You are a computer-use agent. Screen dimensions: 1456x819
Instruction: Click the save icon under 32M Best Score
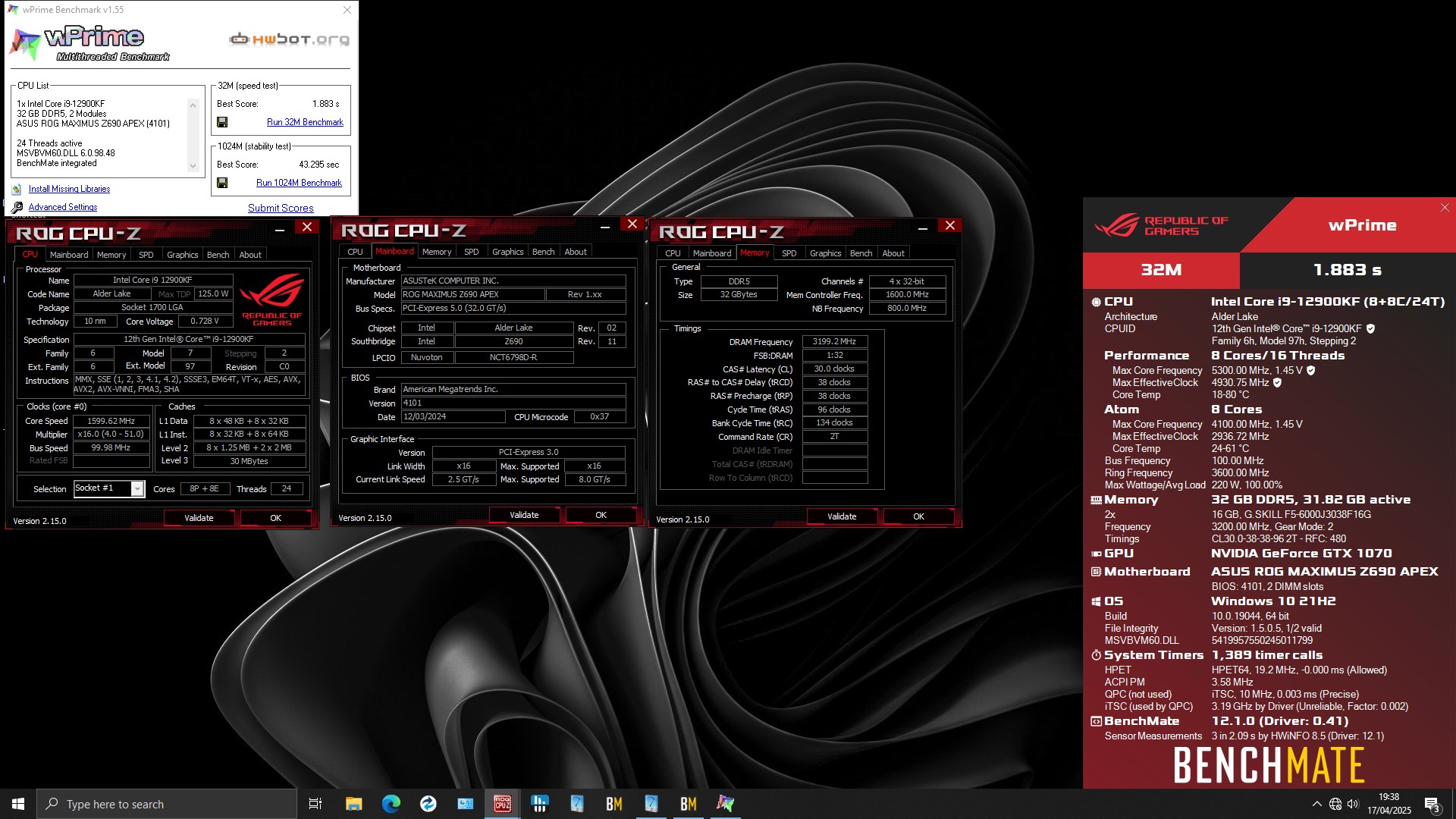[222, 122]
